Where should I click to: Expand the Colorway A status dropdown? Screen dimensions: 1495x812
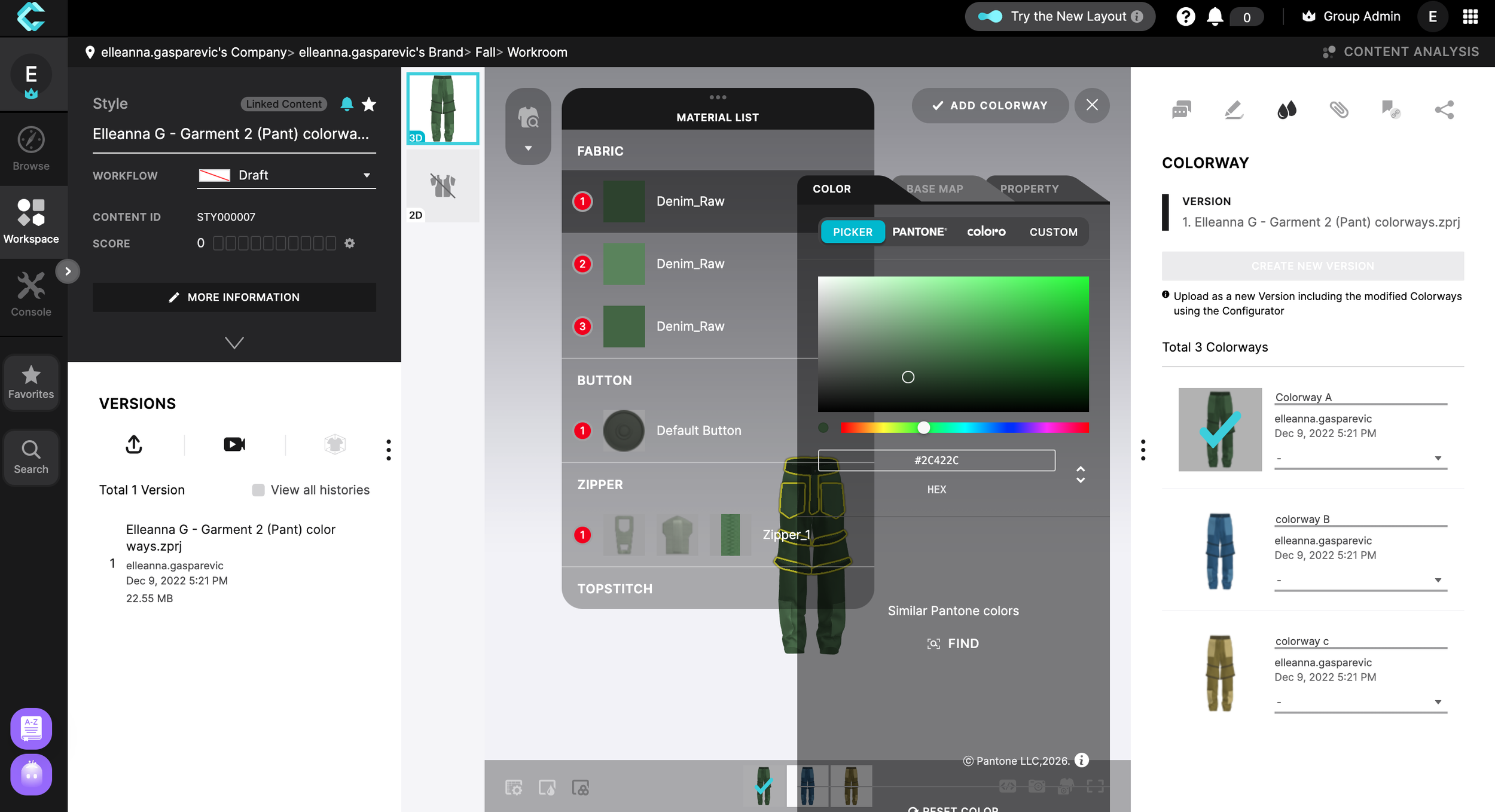pos(1360,459)
